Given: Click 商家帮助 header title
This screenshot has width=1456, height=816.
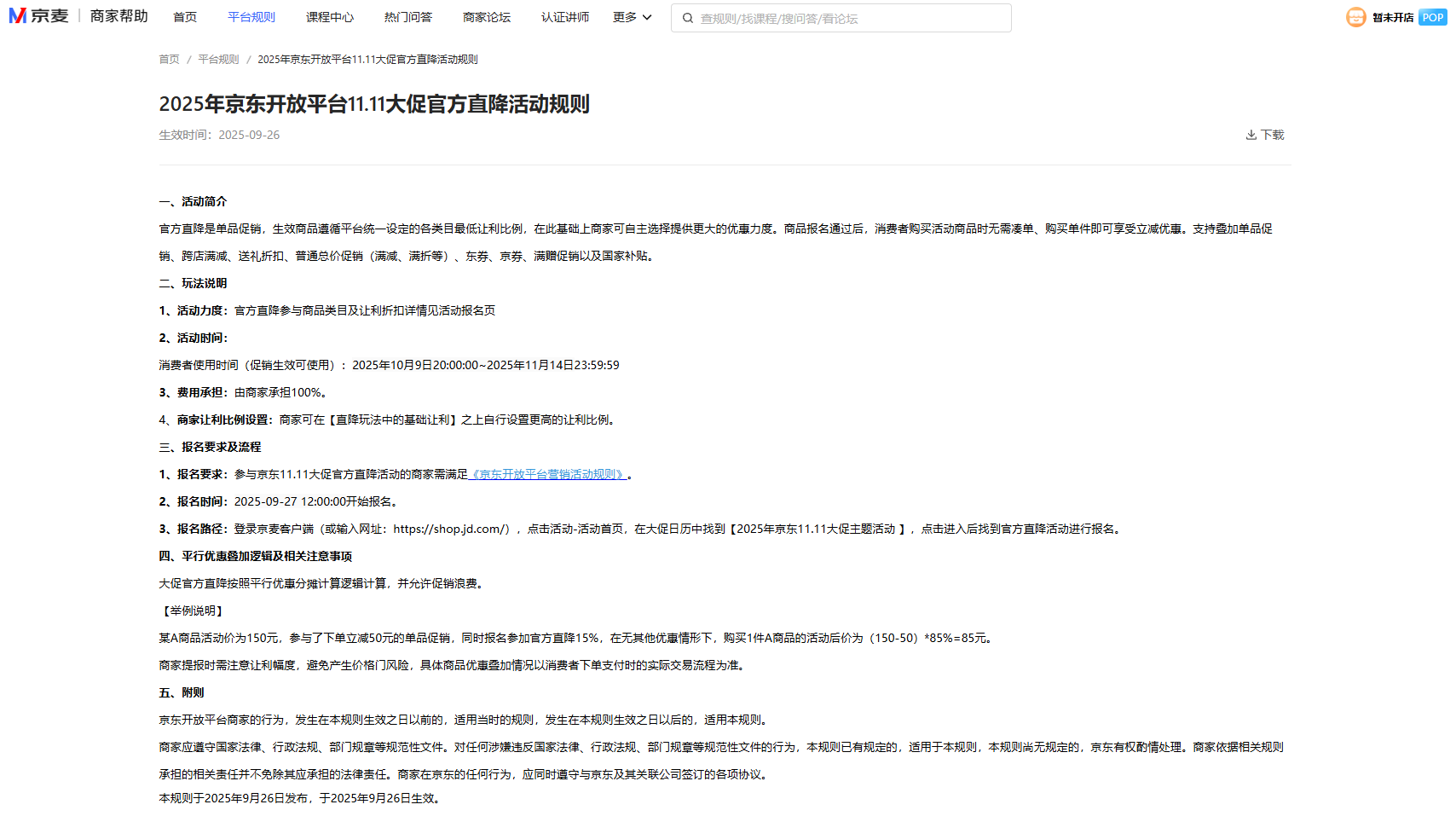Looking at the screenshot, I should coord(119,16).
